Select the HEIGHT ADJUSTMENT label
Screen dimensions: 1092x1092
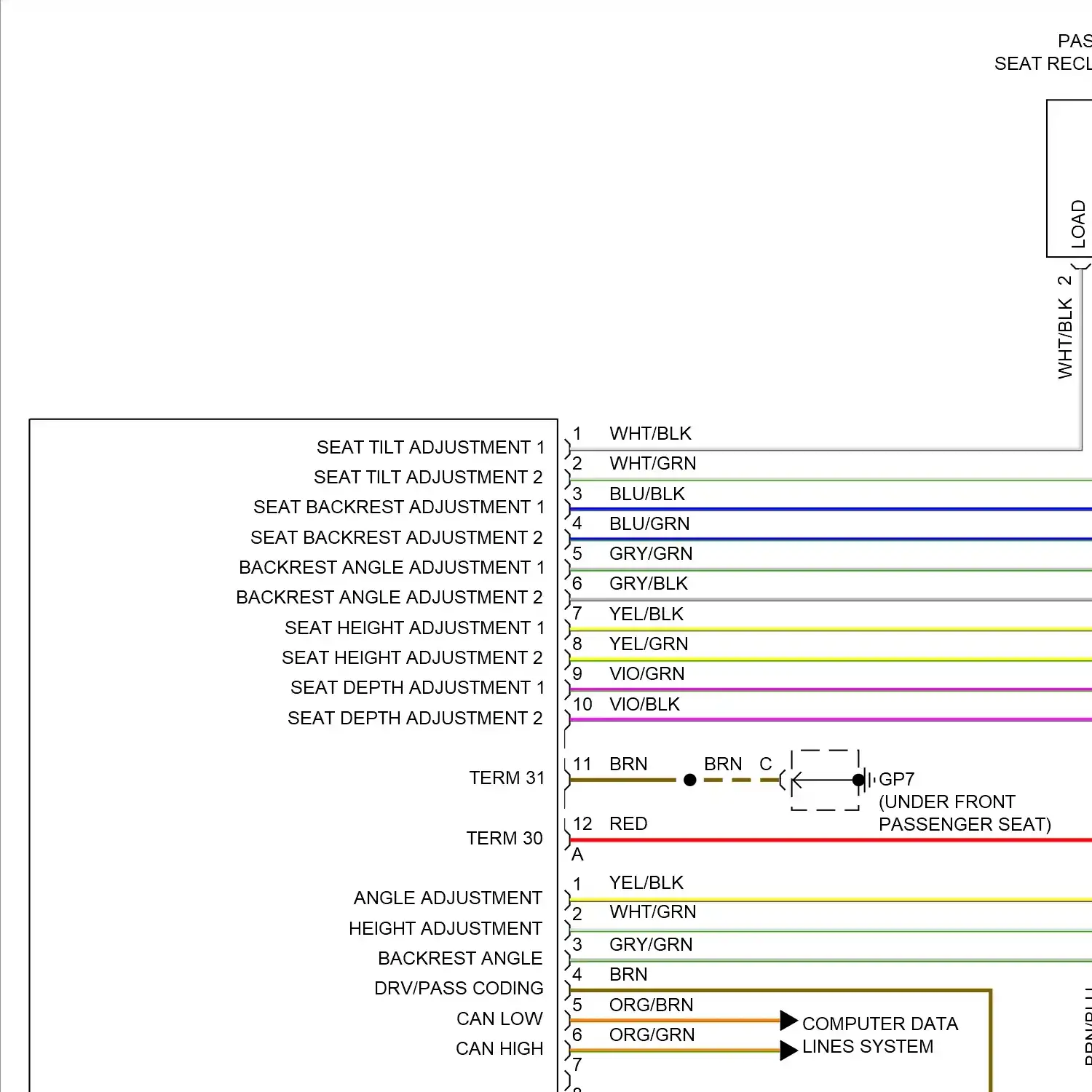tap(446, 928)
